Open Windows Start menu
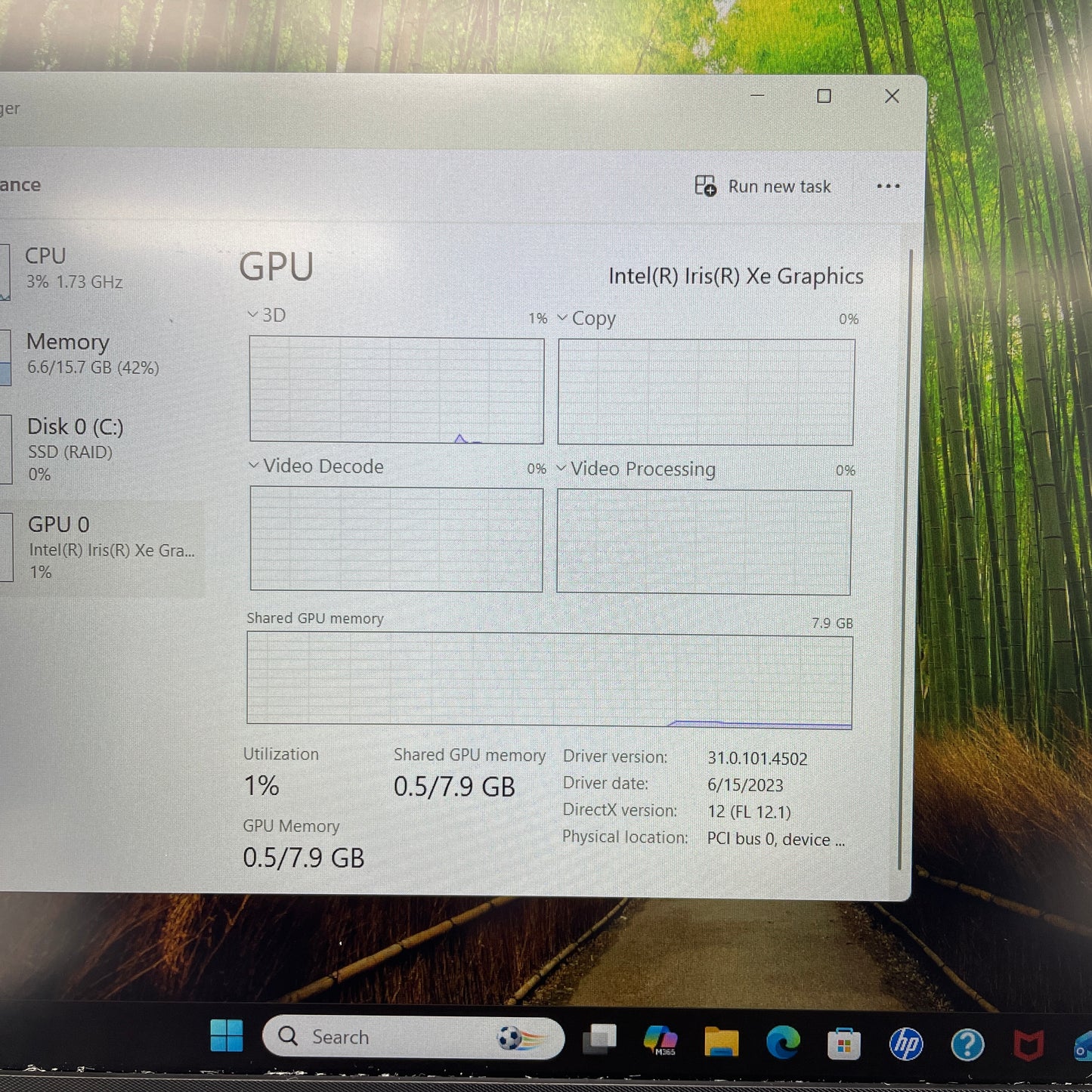 click(x=227, y=1035)
